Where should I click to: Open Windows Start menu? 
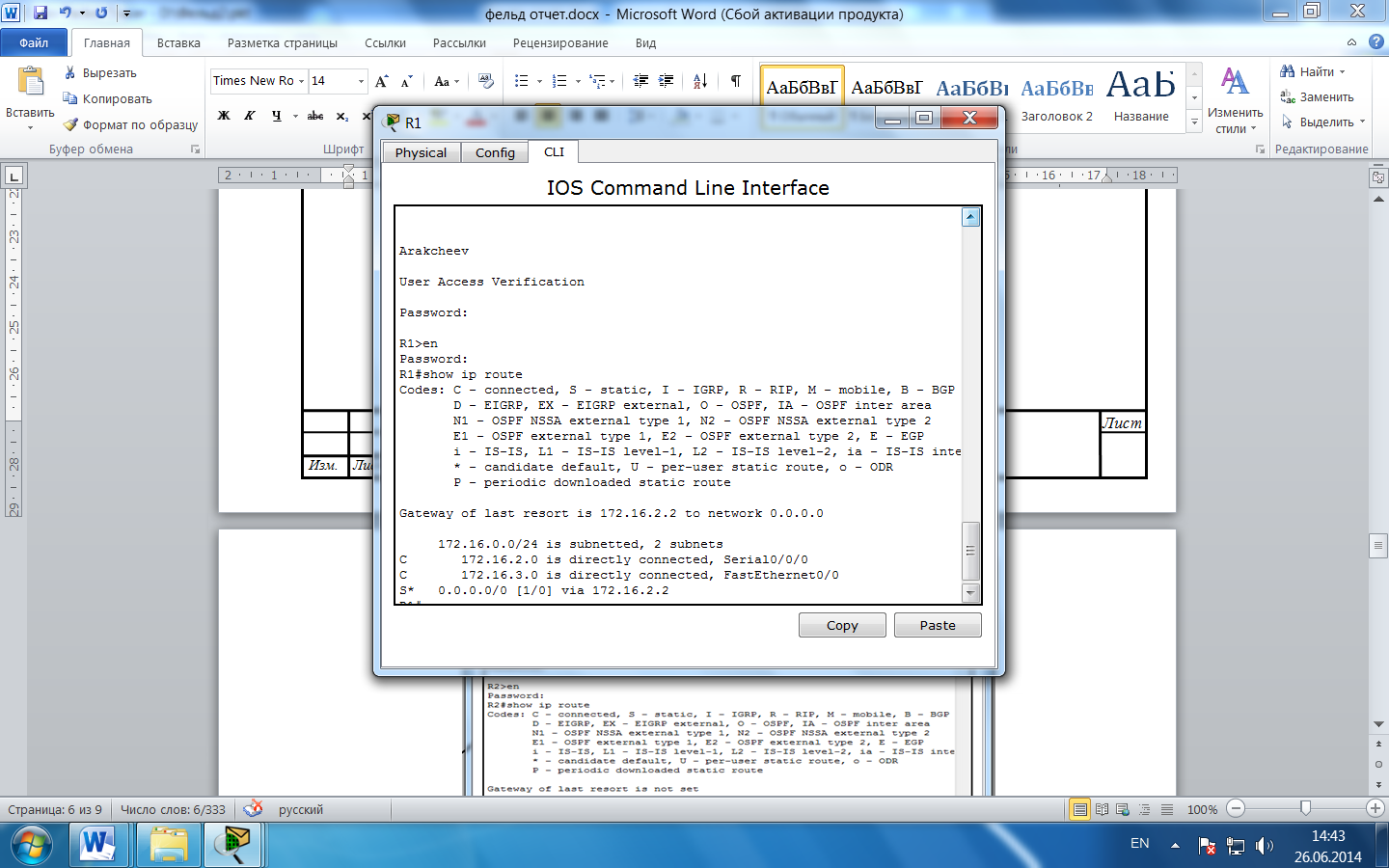coord(33,845)
